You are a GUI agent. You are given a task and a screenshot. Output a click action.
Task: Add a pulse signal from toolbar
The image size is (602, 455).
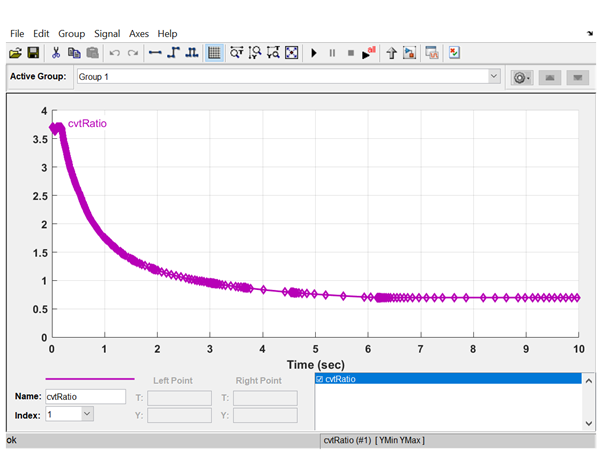click(191, 53)
